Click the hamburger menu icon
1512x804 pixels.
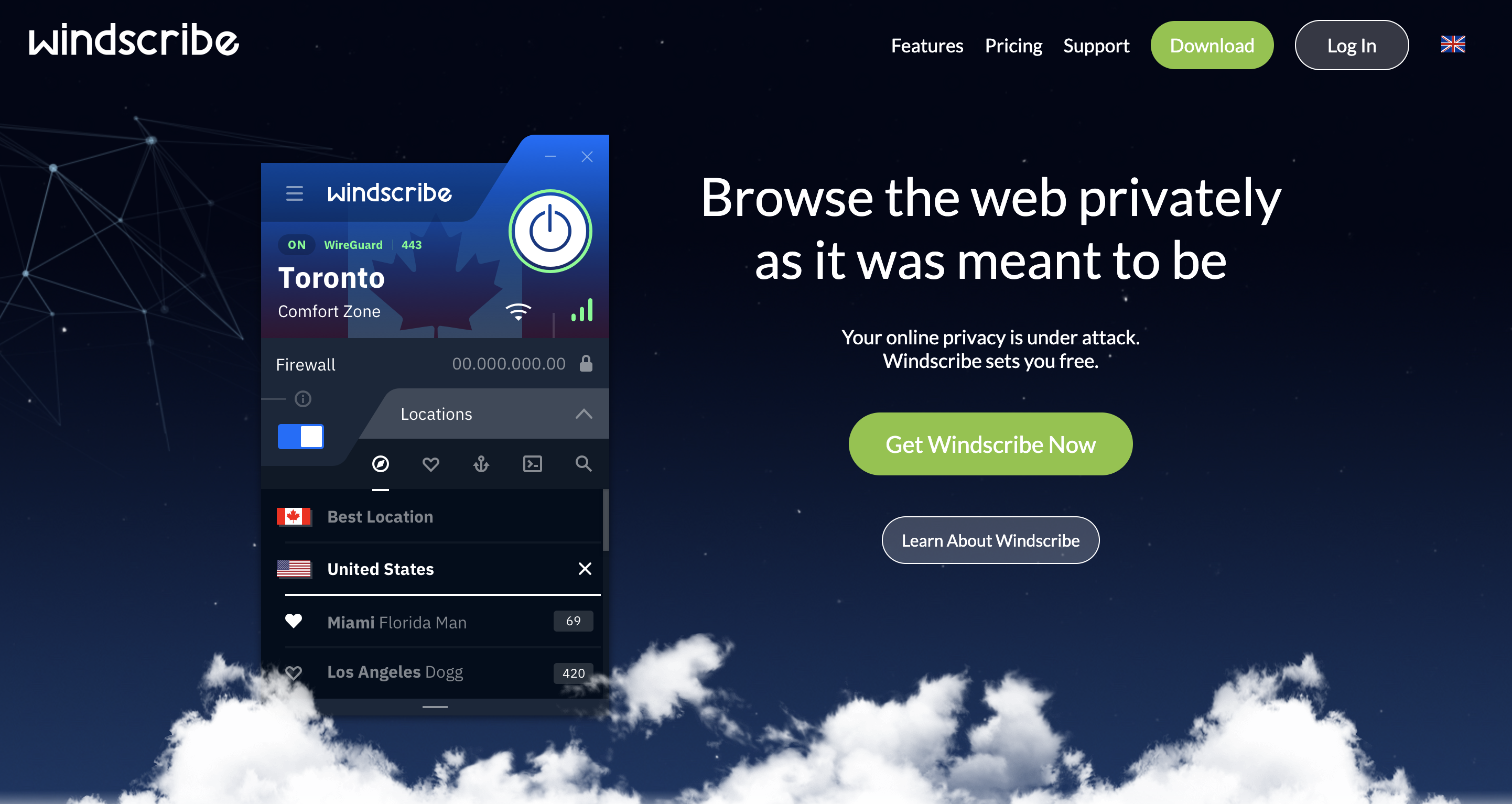point(293,192)
